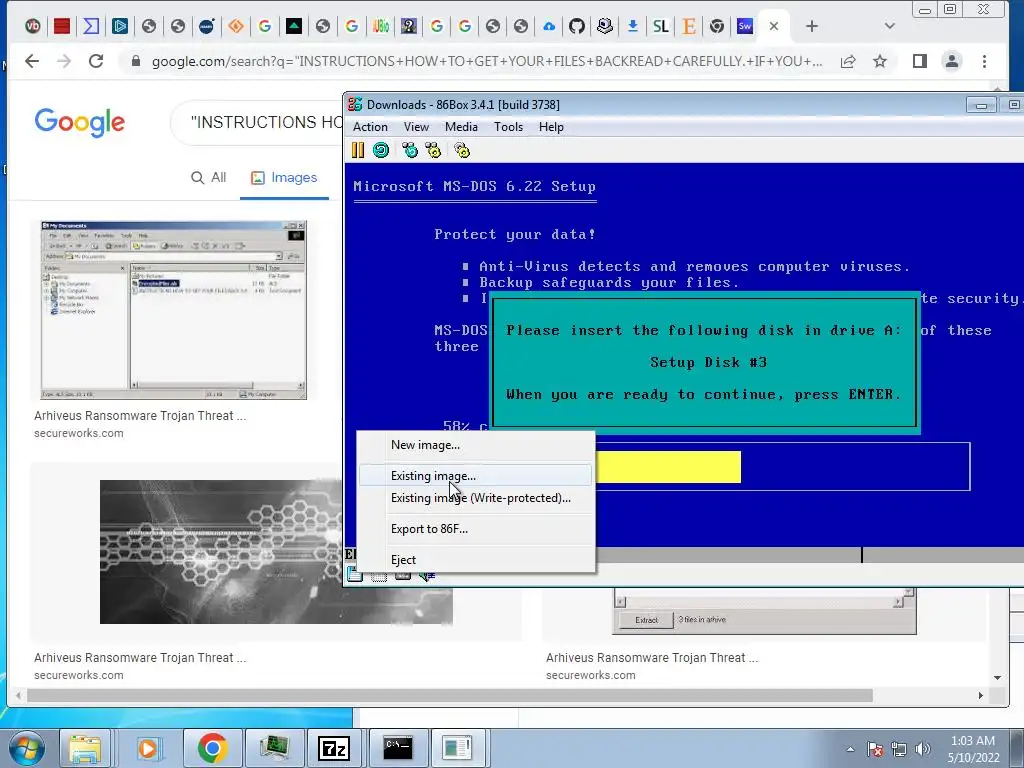This screenshot has height=768, width=1024.
Task: Open volume control in system tray
Action: pyautogui.click(x=922, y=749)
